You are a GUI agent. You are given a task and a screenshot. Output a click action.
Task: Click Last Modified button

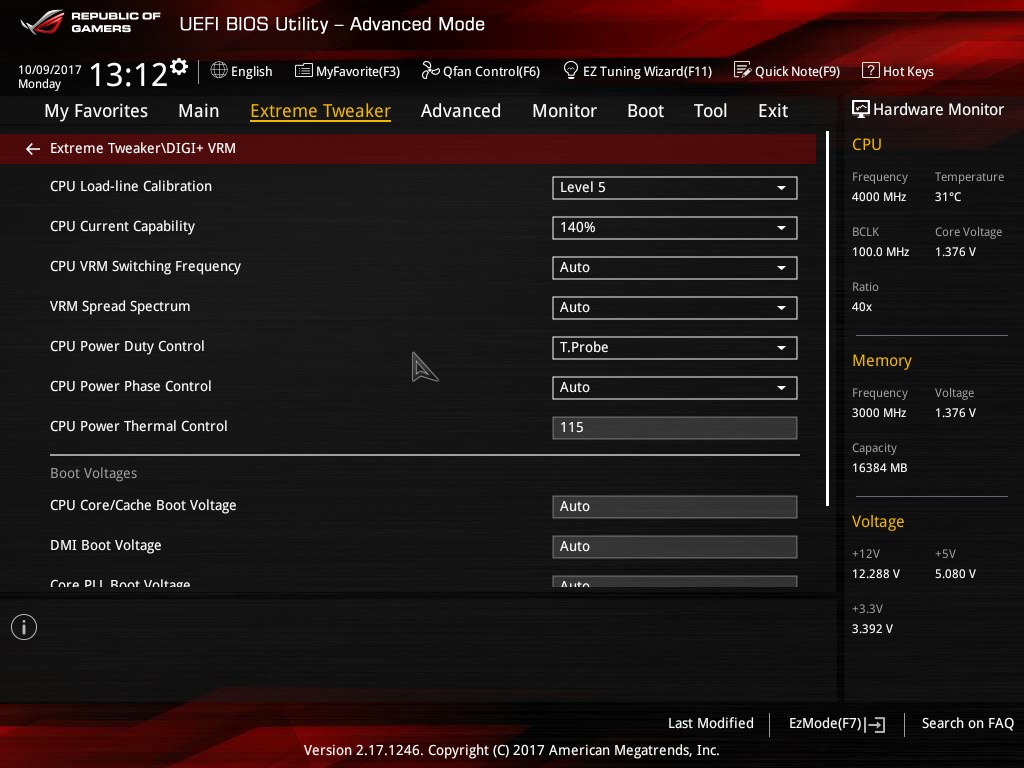pyautogui.click(x=711, y=724)
